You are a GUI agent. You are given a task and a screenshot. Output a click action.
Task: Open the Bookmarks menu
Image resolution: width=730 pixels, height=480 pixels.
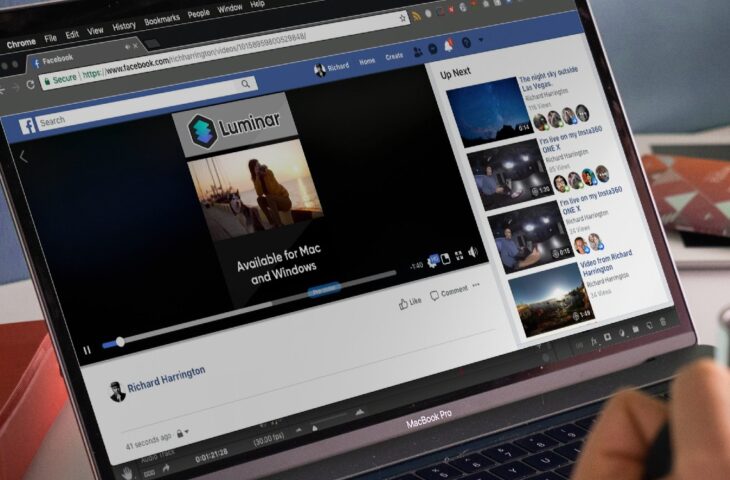click(162, 20)
